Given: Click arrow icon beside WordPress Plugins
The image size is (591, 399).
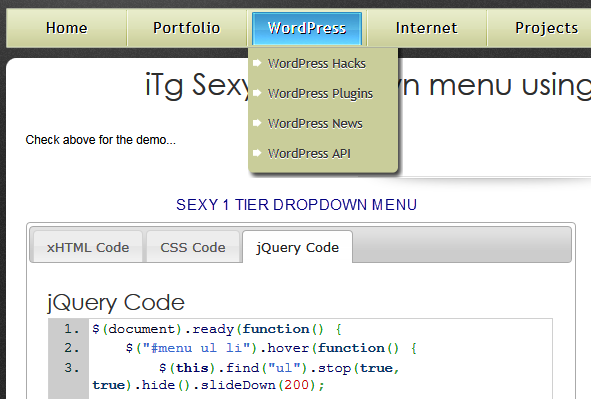Looking at the screenshot, I should click(x=257, y=93).
